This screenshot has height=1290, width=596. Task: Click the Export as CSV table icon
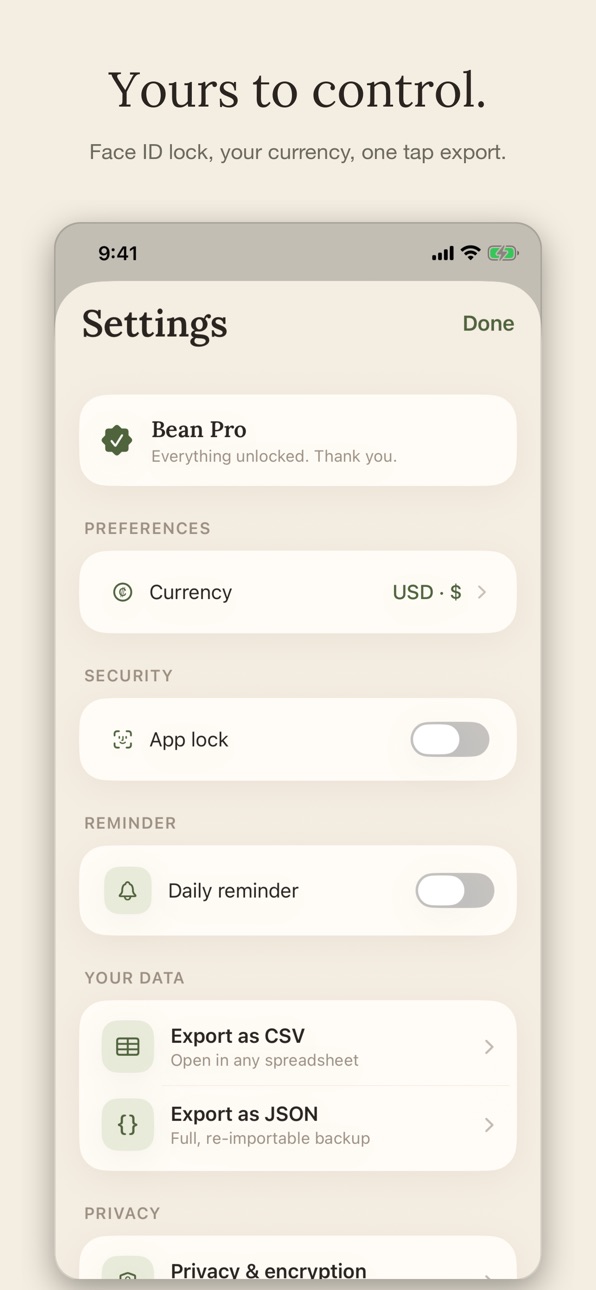click(x=128, y=1047)
